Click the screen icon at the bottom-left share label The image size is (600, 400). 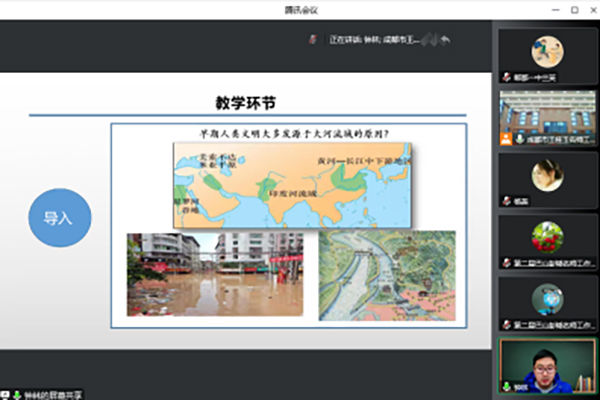[5, 395]
